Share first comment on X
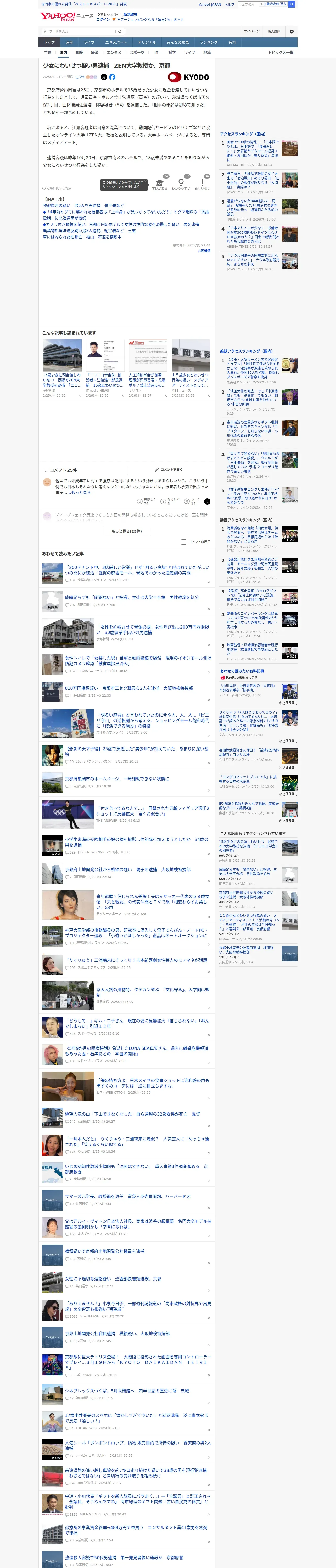The width and height of the screenshot is (336, 1568). 207,501
